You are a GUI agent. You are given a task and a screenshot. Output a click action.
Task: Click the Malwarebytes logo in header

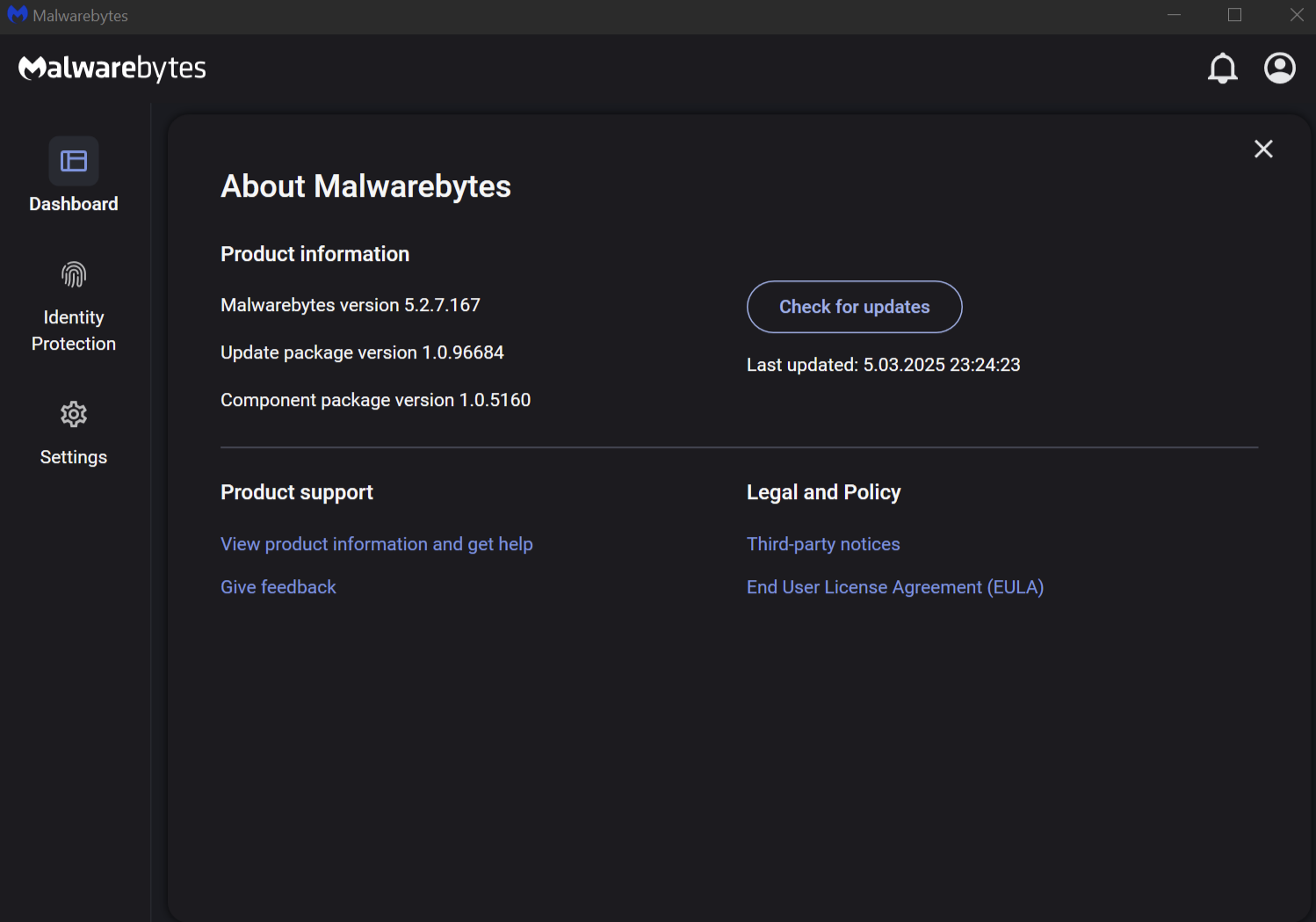tap(112, 69)
